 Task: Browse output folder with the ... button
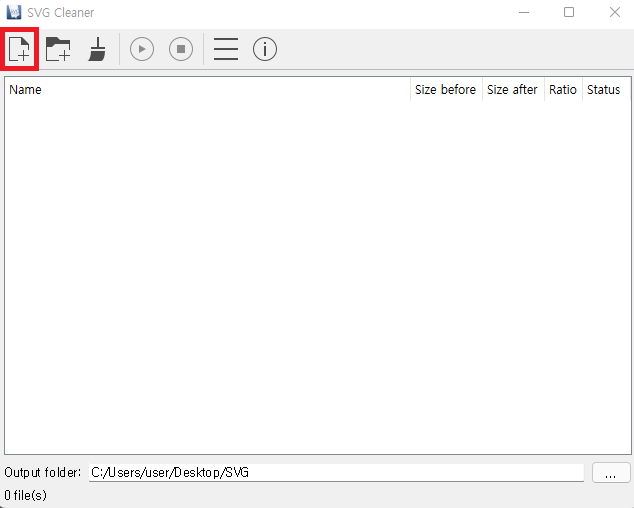click(611, 472)
